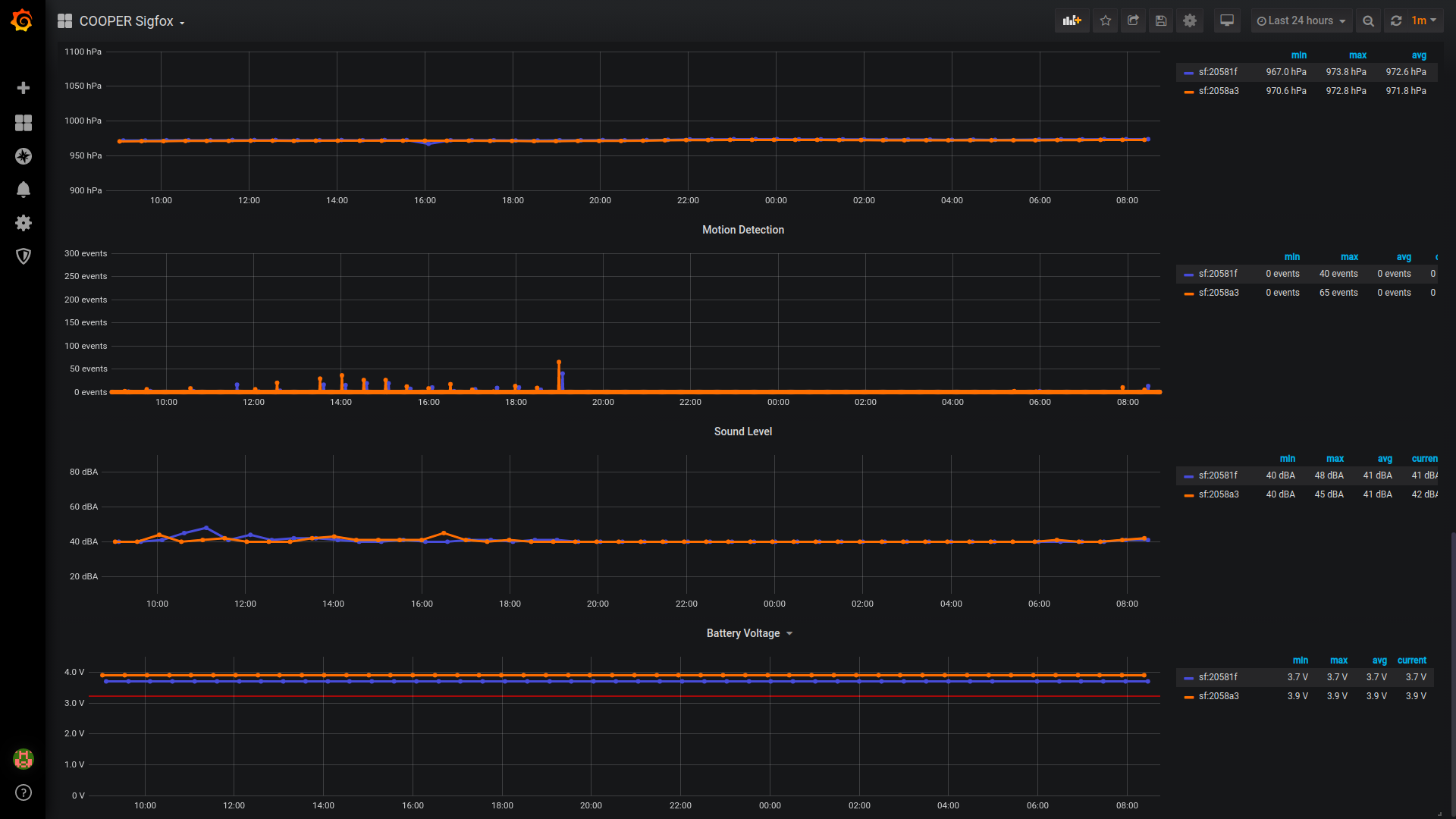Sort Battery Voltage legend by max column
Screen dimensions: 1456x819
1338,661
